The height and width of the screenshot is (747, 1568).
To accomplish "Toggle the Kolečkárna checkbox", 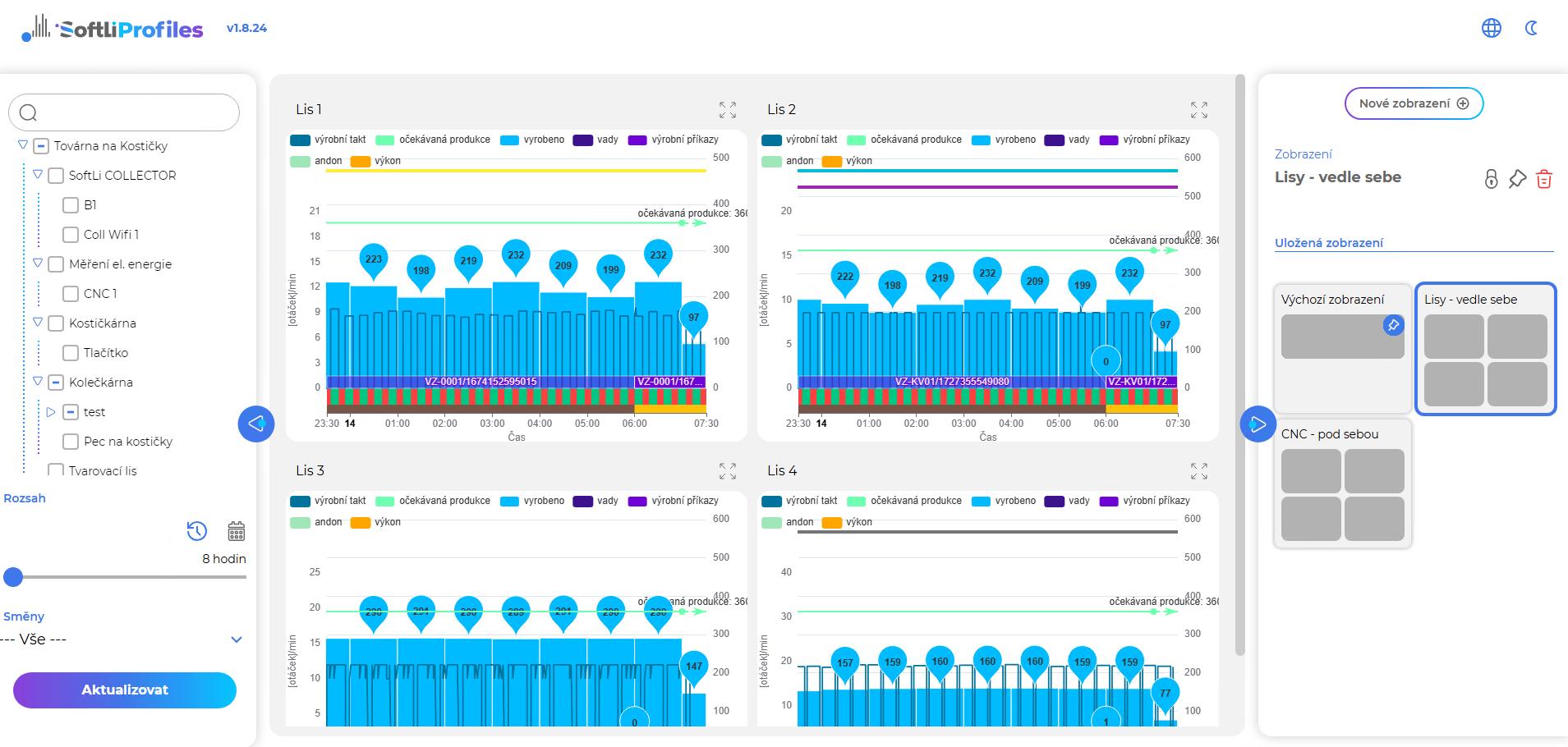I will [56, 383].
